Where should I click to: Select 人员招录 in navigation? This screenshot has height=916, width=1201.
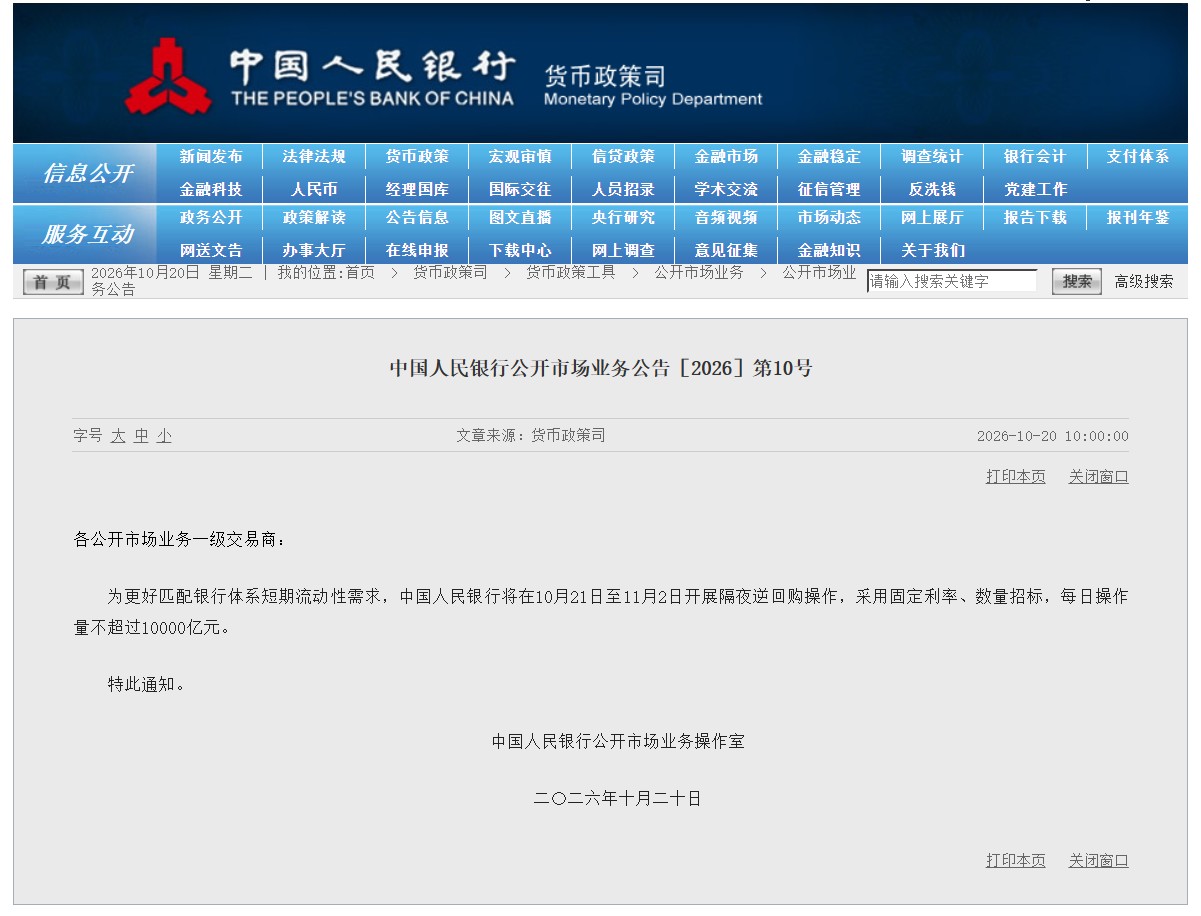623,189
